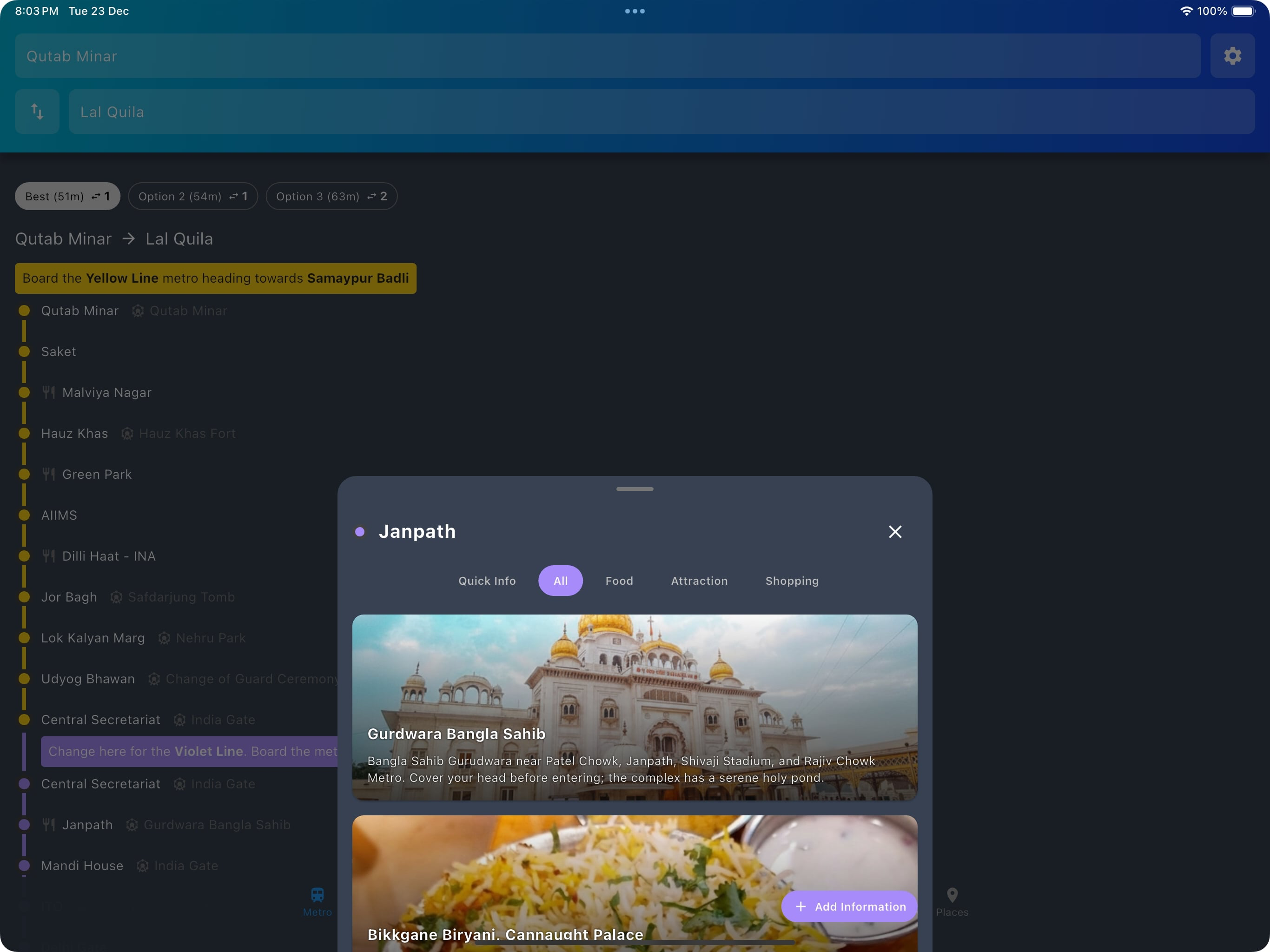Edit the Lal Quila destination field
1270x952 pixels.
[661, 112]
